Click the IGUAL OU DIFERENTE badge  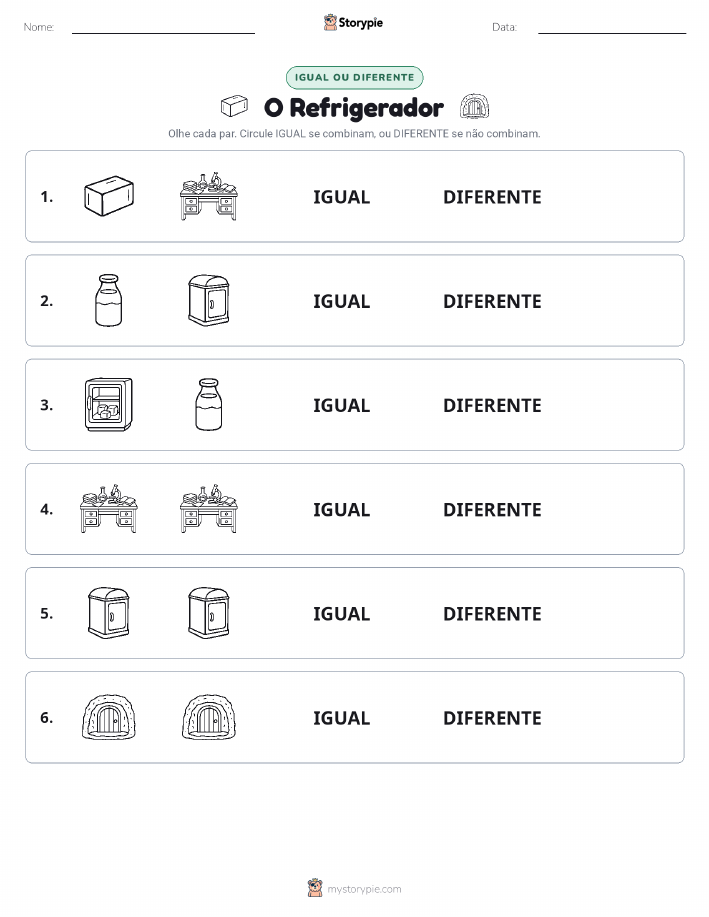(x=354, y=77)
